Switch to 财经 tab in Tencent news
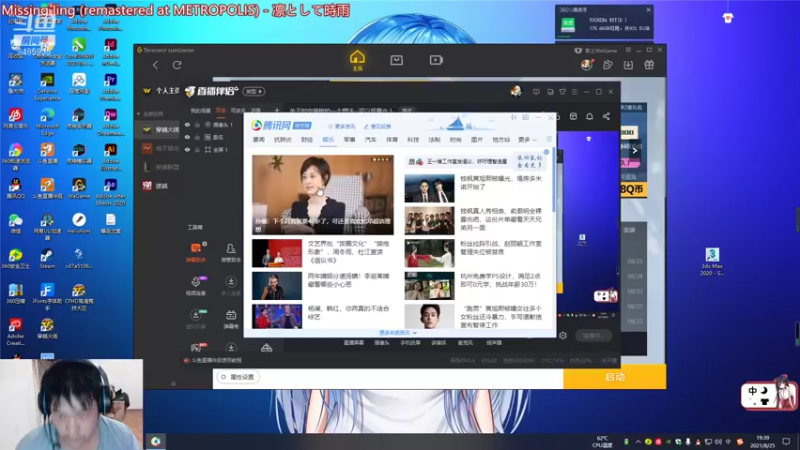 (x=307, y=139)
